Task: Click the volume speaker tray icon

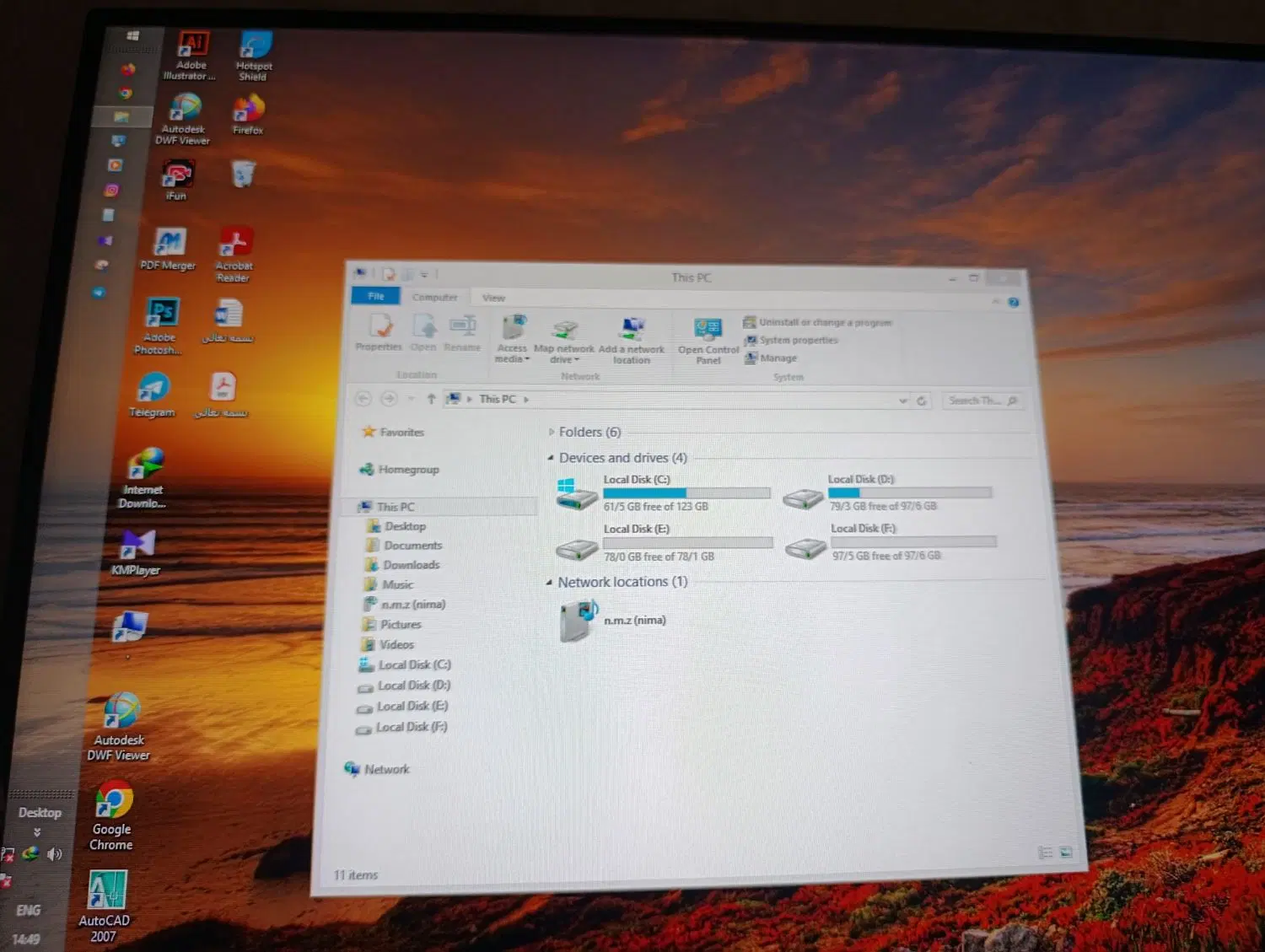Action: (54, 854)
